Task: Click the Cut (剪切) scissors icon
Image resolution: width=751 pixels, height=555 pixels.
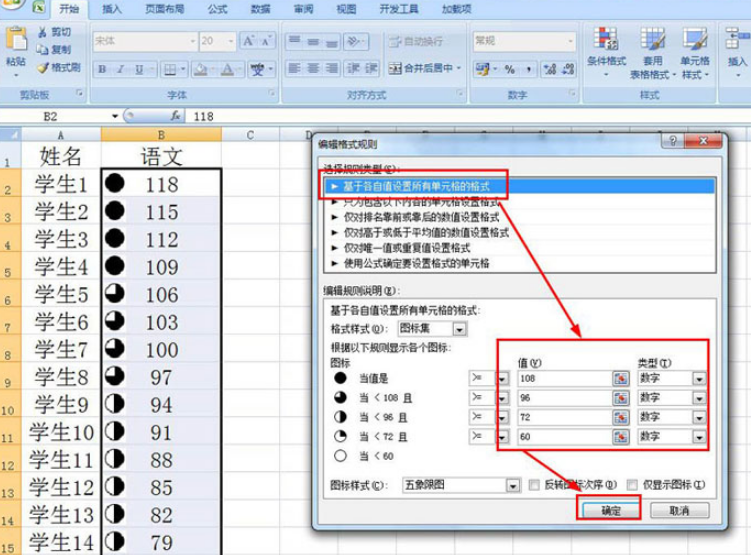Action: click(x=43, y=33)
